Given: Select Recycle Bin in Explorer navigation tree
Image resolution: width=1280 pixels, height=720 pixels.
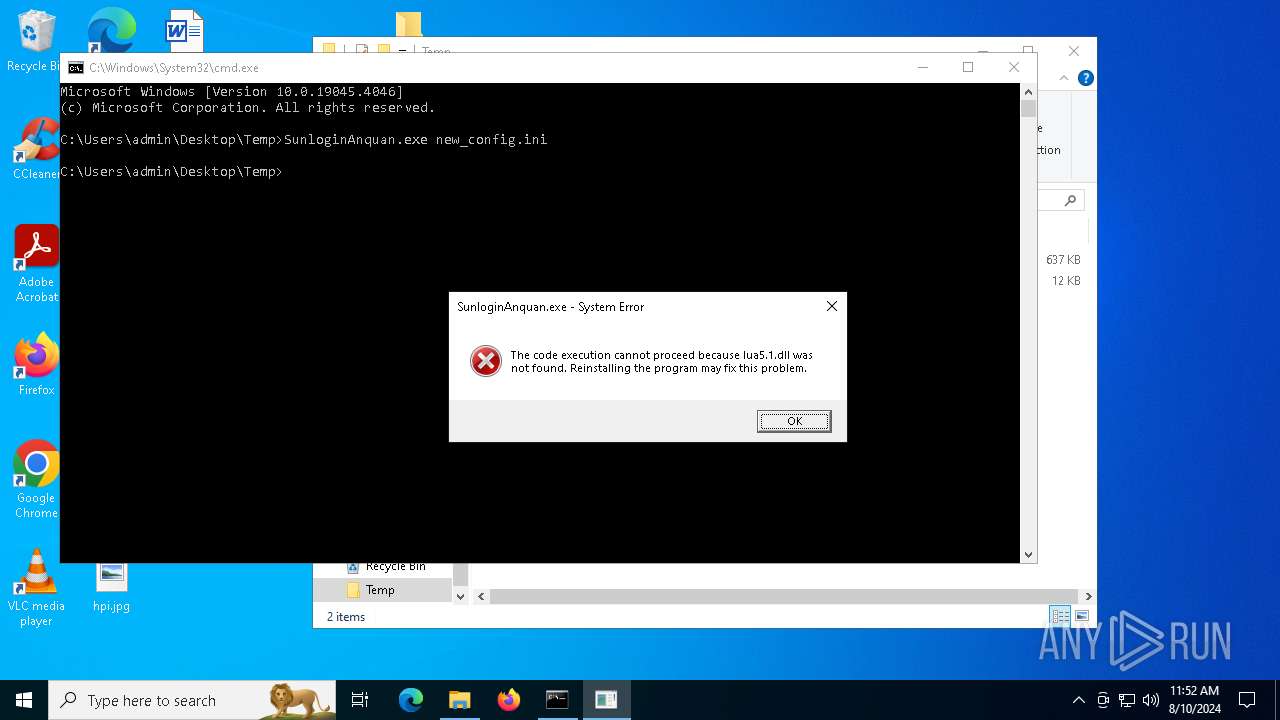Looking at the screenshot, I should (x=395, y=567).
